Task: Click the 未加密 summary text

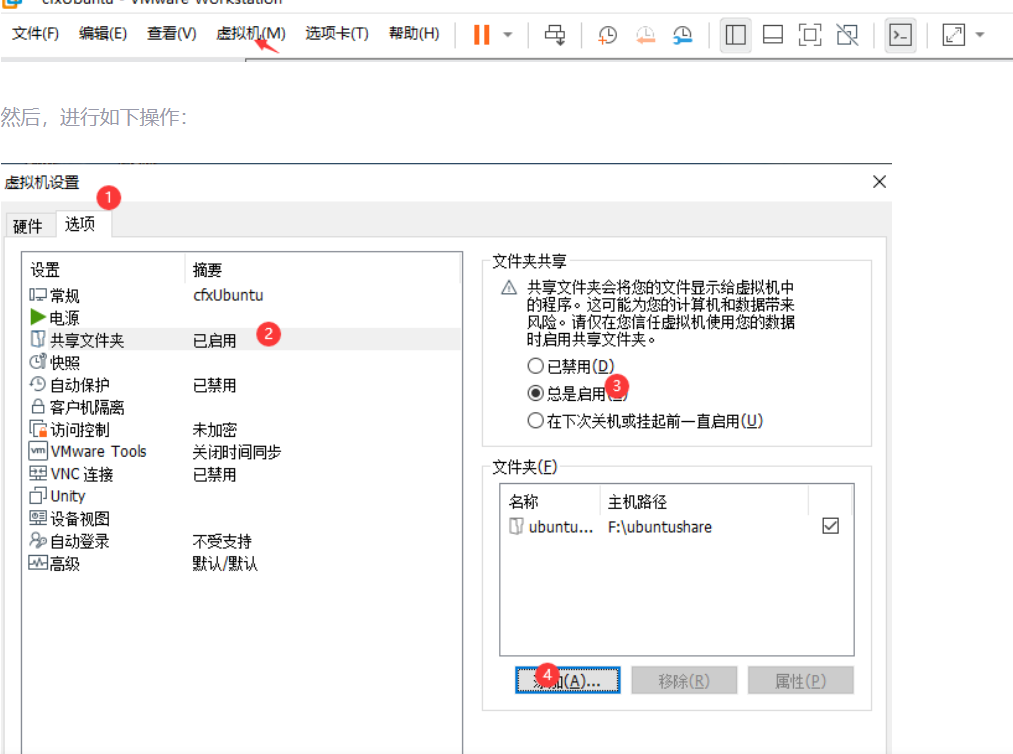Action: [214, 430]
